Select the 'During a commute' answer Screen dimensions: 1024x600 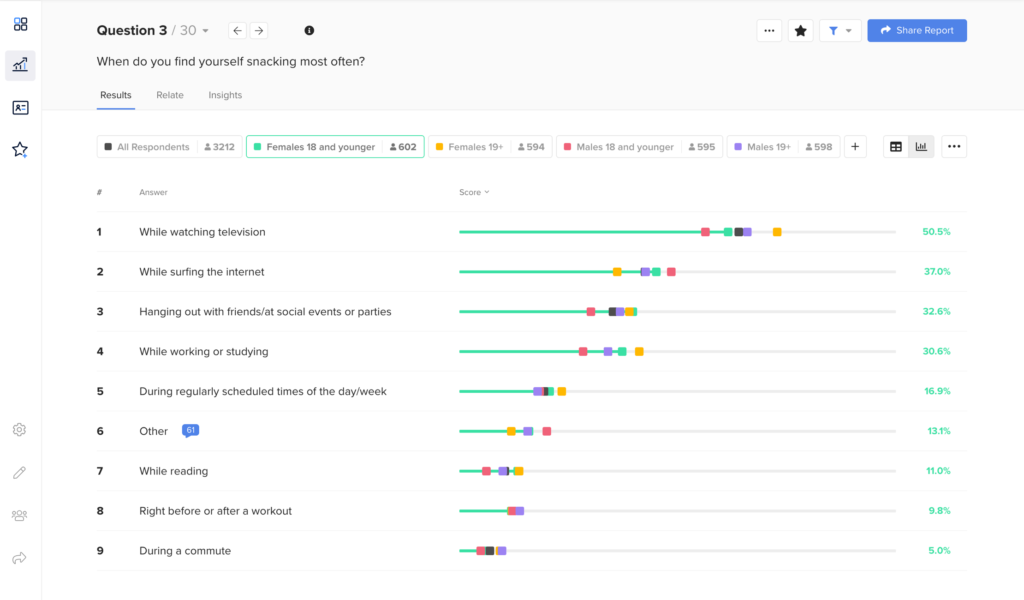tap(185, 550)
